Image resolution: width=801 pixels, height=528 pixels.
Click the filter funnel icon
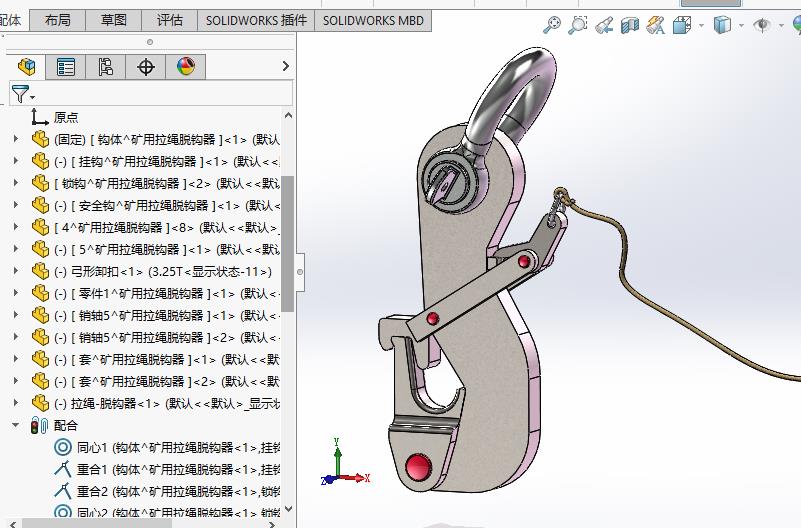click(x=20, y=94)
